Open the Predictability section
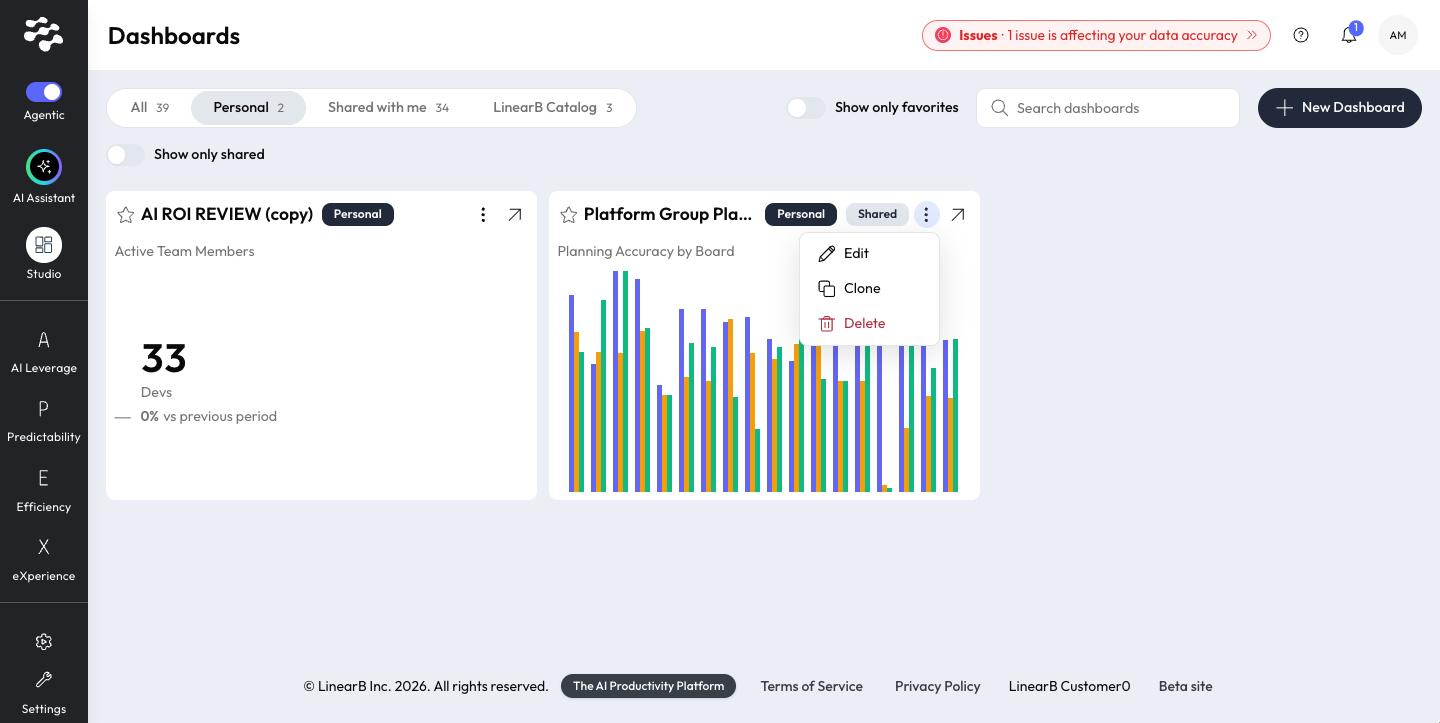 point(44,421)
